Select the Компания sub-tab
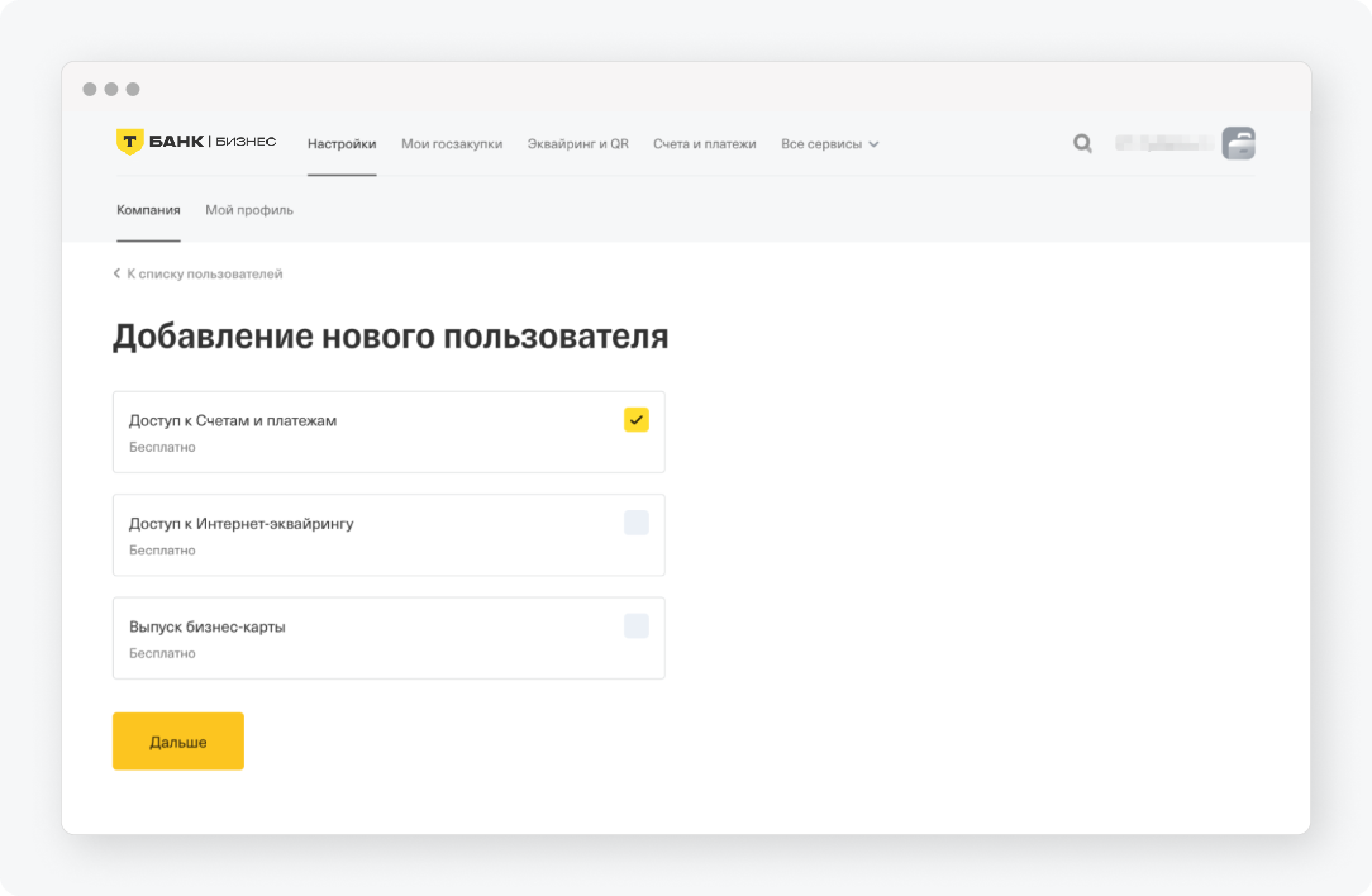The width and height of the screenshot is (1372, 896). [x=148, y=210]
